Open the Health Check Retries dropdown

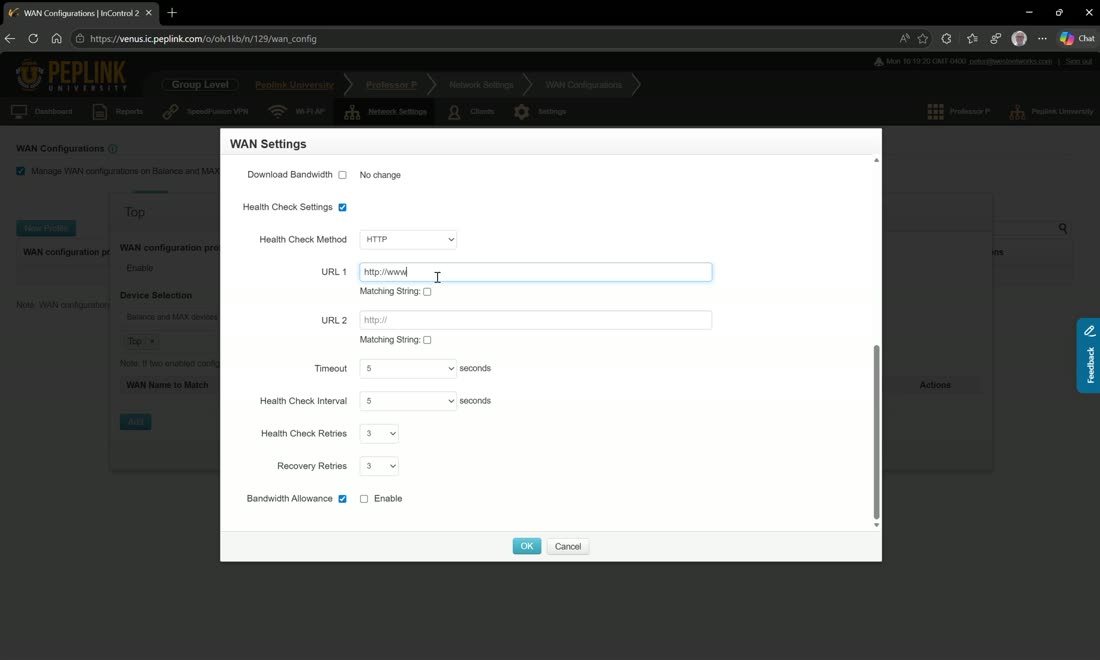tap(379, 433)
